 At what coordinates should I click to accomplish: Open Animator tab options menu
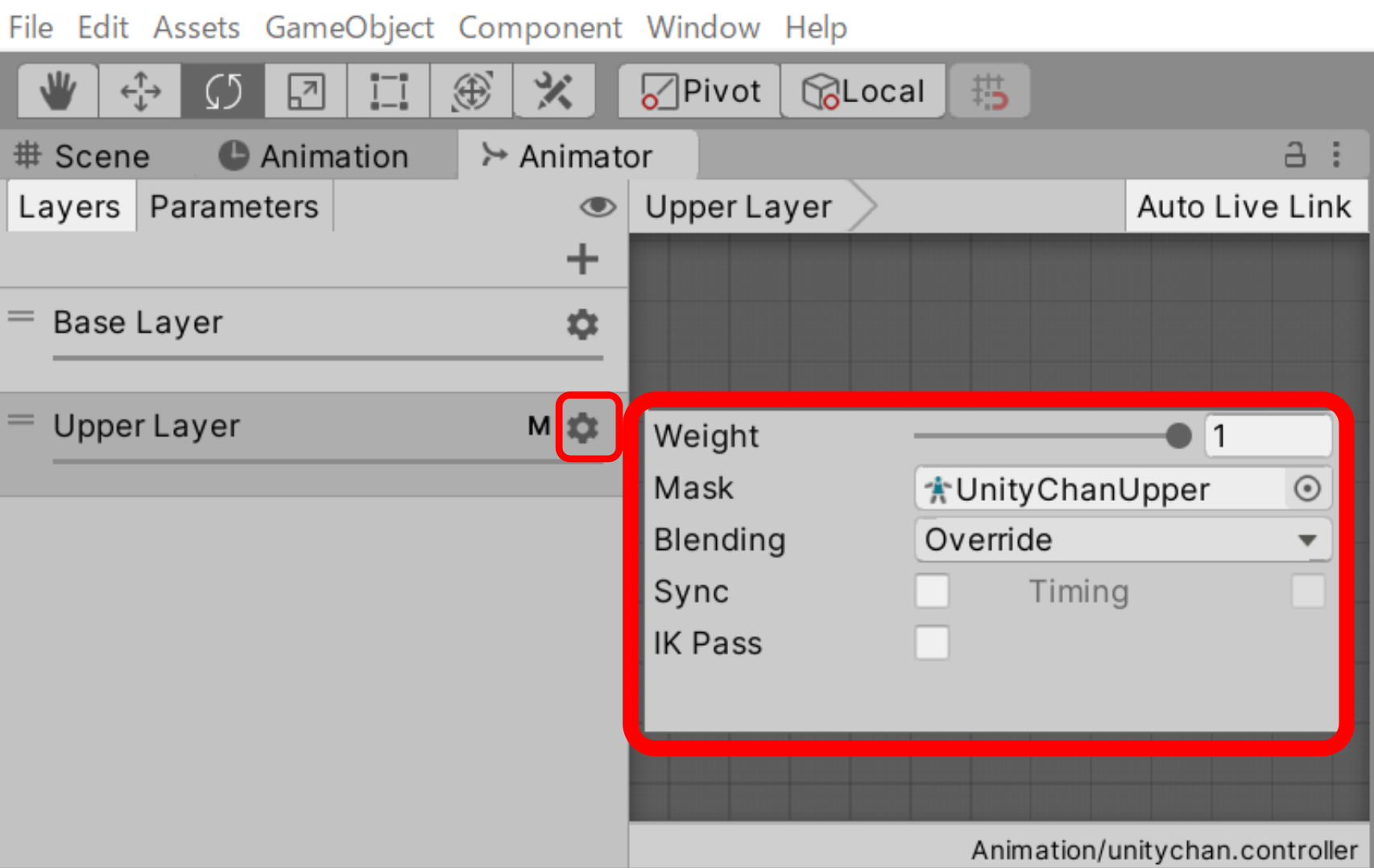pos(1336,154)
